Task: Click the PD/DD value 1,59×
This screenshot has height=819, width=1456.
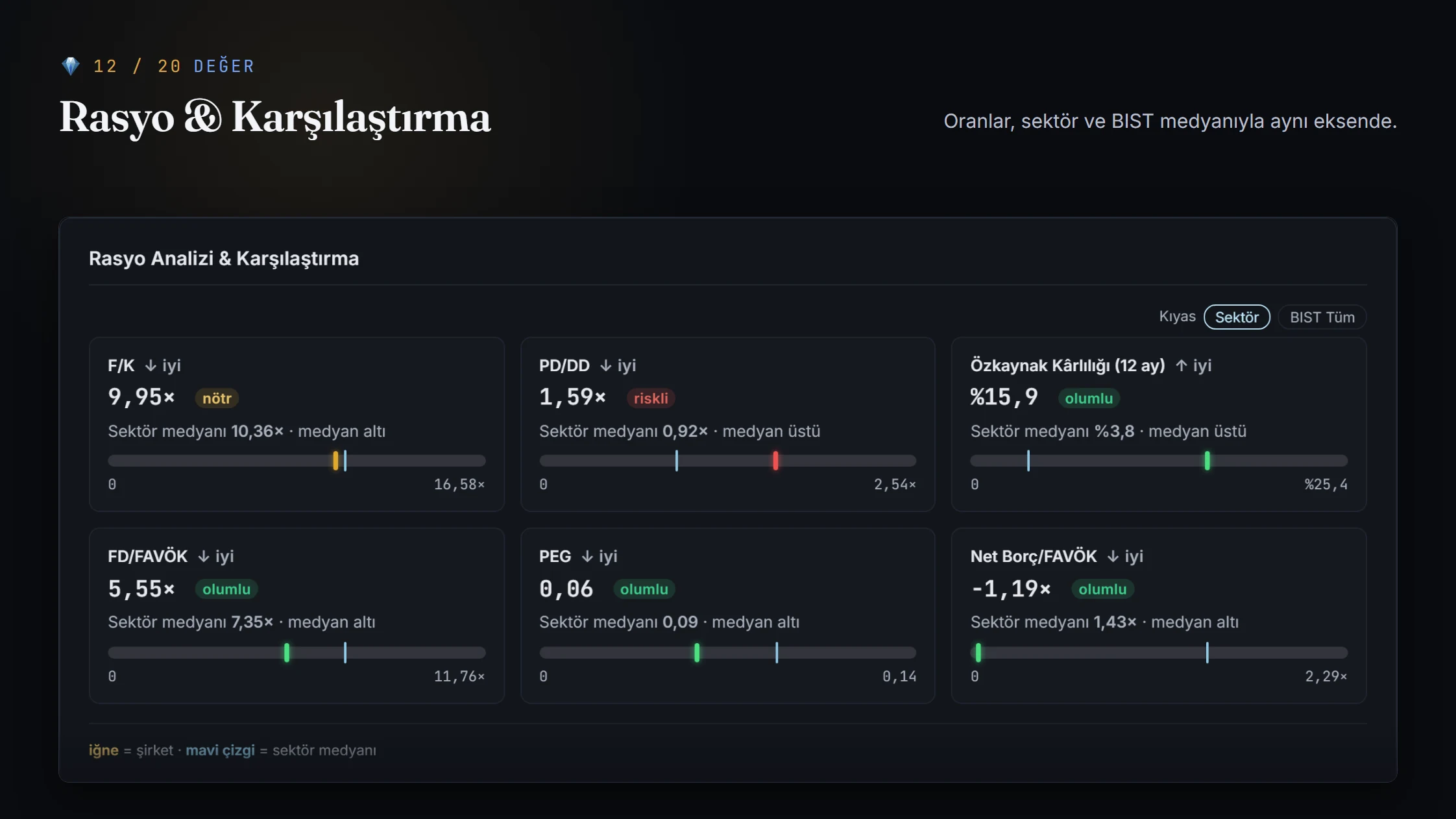Action: (x=572, y=397)
